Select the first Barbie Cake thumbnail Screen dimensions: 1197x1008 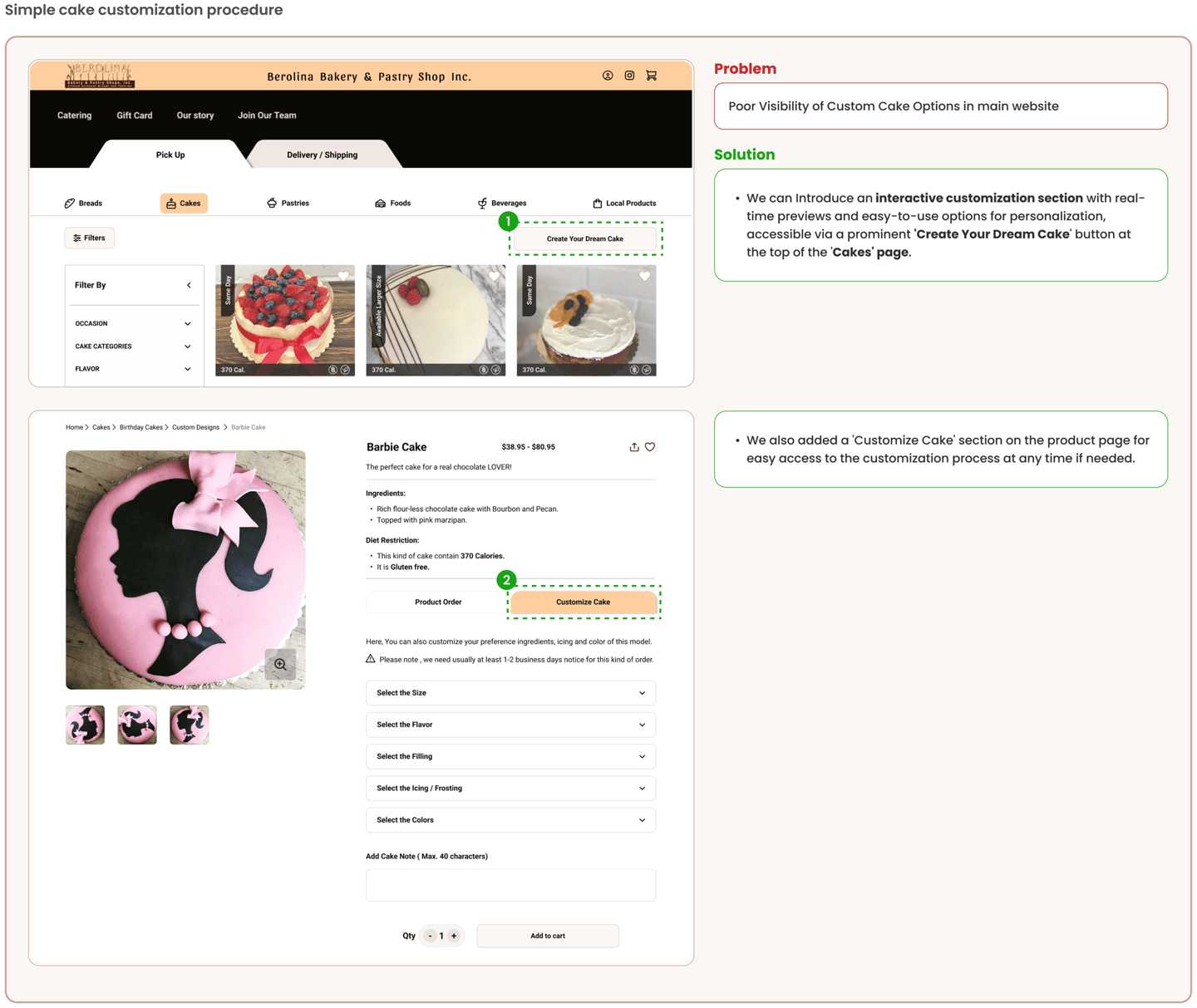86,725
